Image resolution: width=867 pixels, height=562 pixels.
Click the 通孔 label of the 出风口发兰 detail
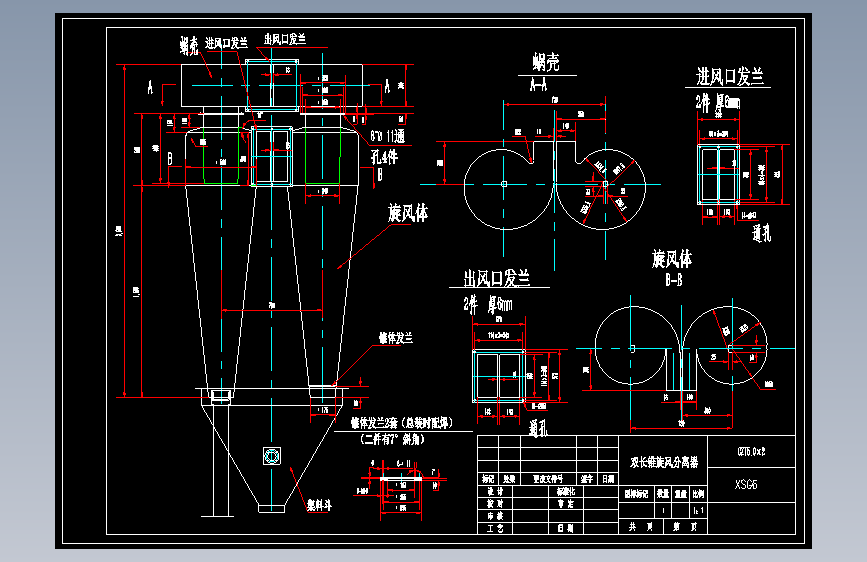(537, 428)
